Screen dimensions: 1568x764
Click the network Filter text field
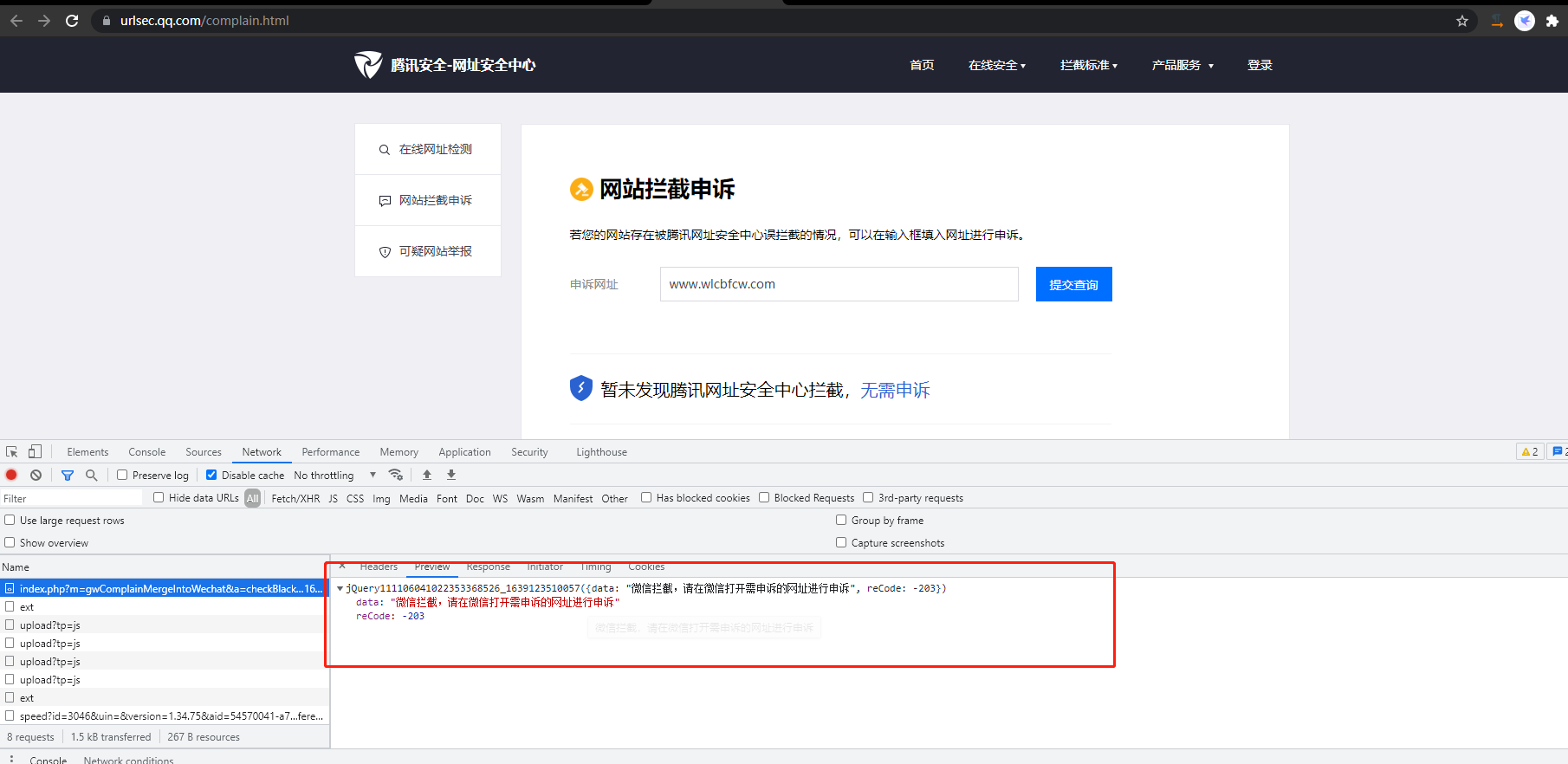click(x=72, y=498)
